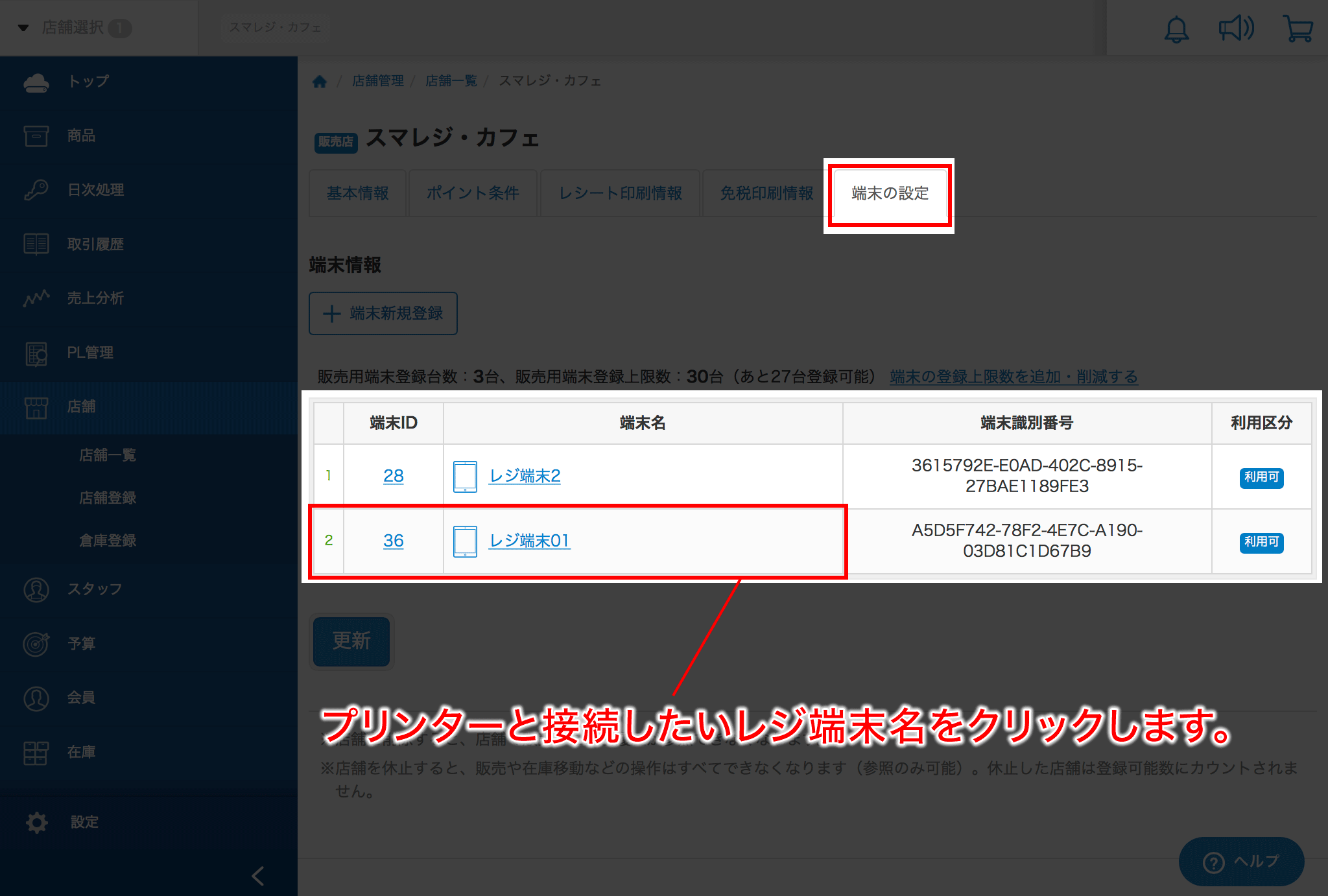Switch to the 基本情報 tab
Screen dimensions: 1328x896
[x=357, y=193]
